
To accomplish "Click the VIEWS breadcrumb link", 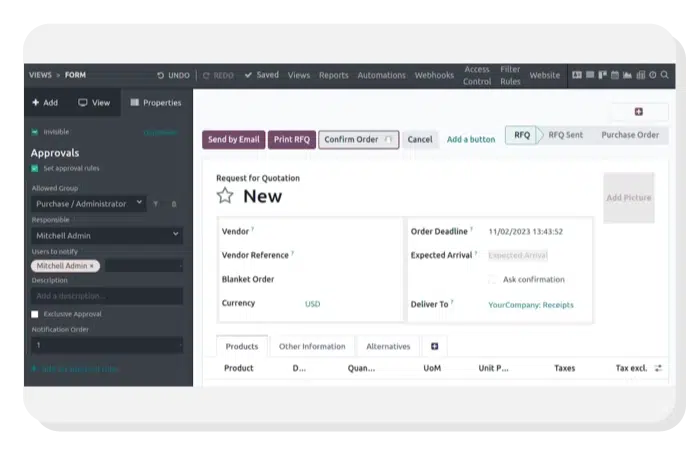I will click(40, 75).
